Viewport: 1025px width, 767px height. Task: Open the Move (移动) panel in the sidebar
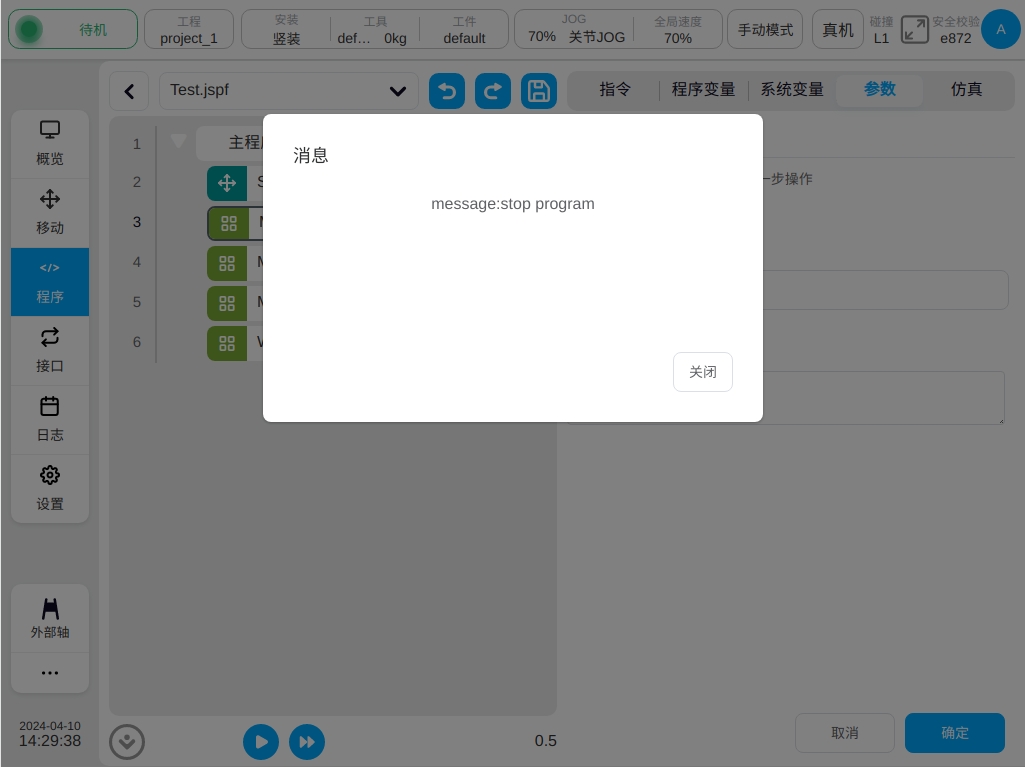[x=50, y=212]
